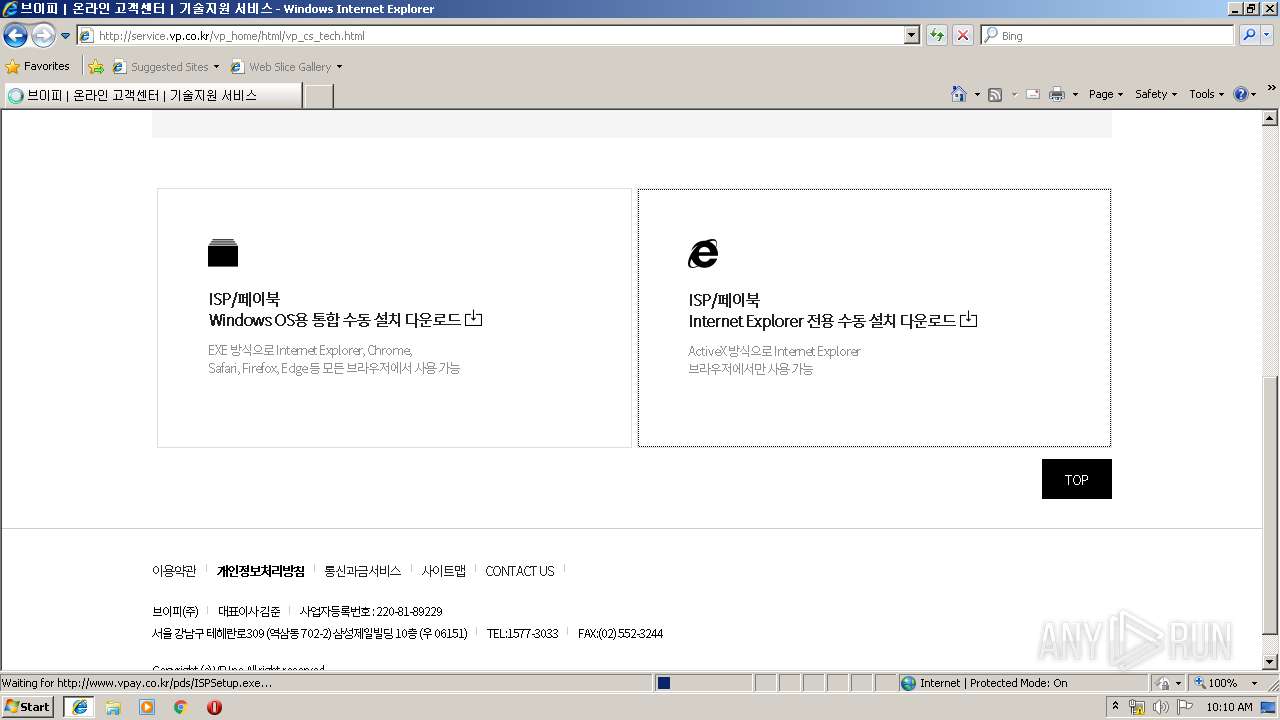Click the page loading progress bar
The image size is (1280, 720).
(703, 683)
